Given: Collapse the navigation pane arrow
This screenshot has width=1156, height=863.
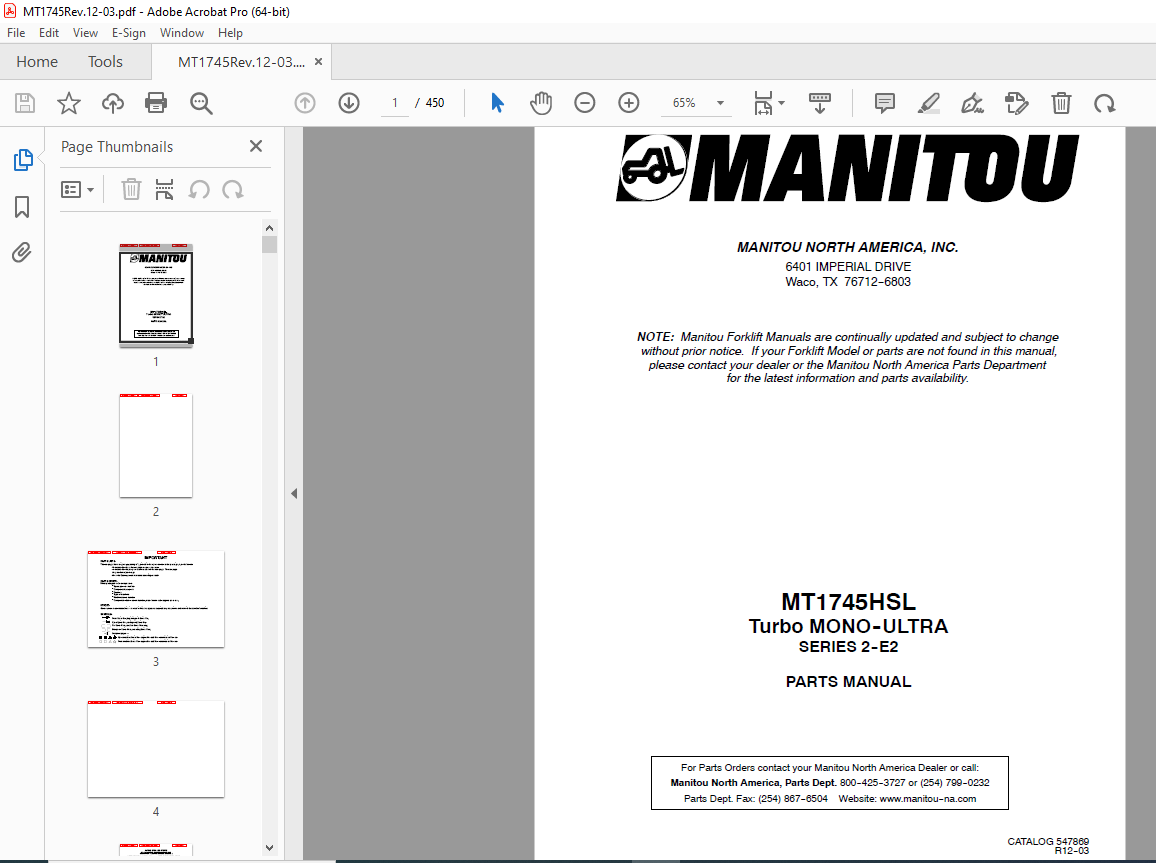Looking at the screenshot, I should (293, 493).
